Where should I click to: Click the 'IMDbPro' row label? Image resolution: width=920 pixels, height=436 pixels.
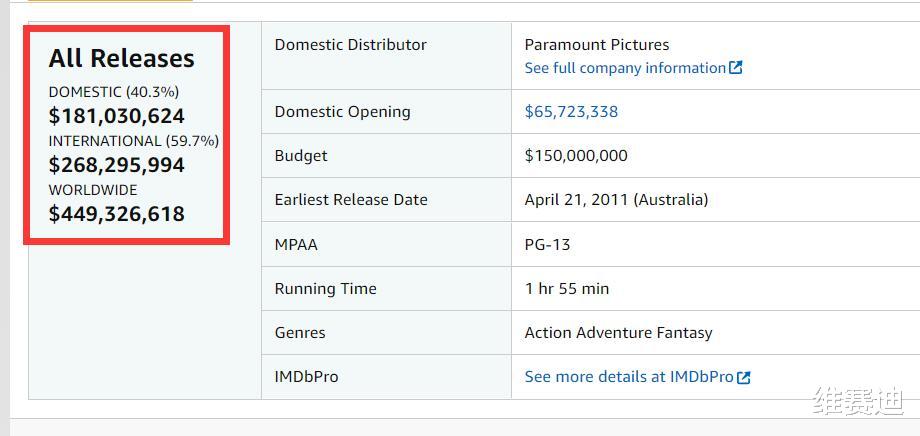(x=306, y=377)
